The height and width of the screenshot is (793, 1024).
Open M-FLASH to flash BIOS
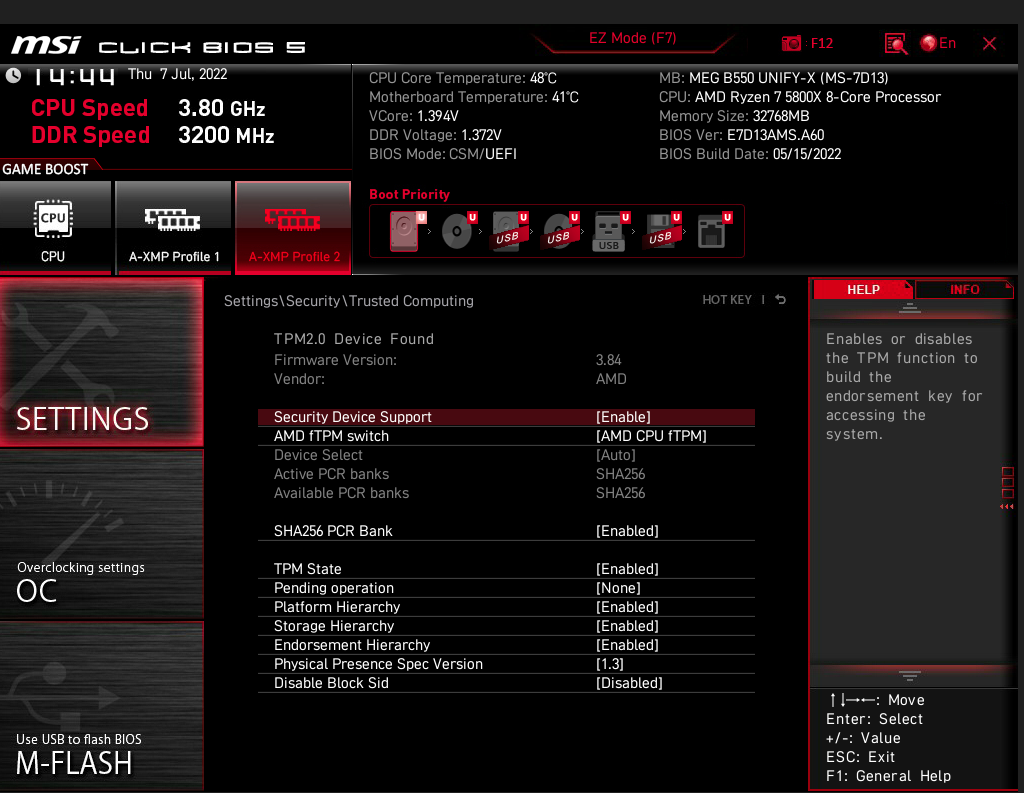101,706
